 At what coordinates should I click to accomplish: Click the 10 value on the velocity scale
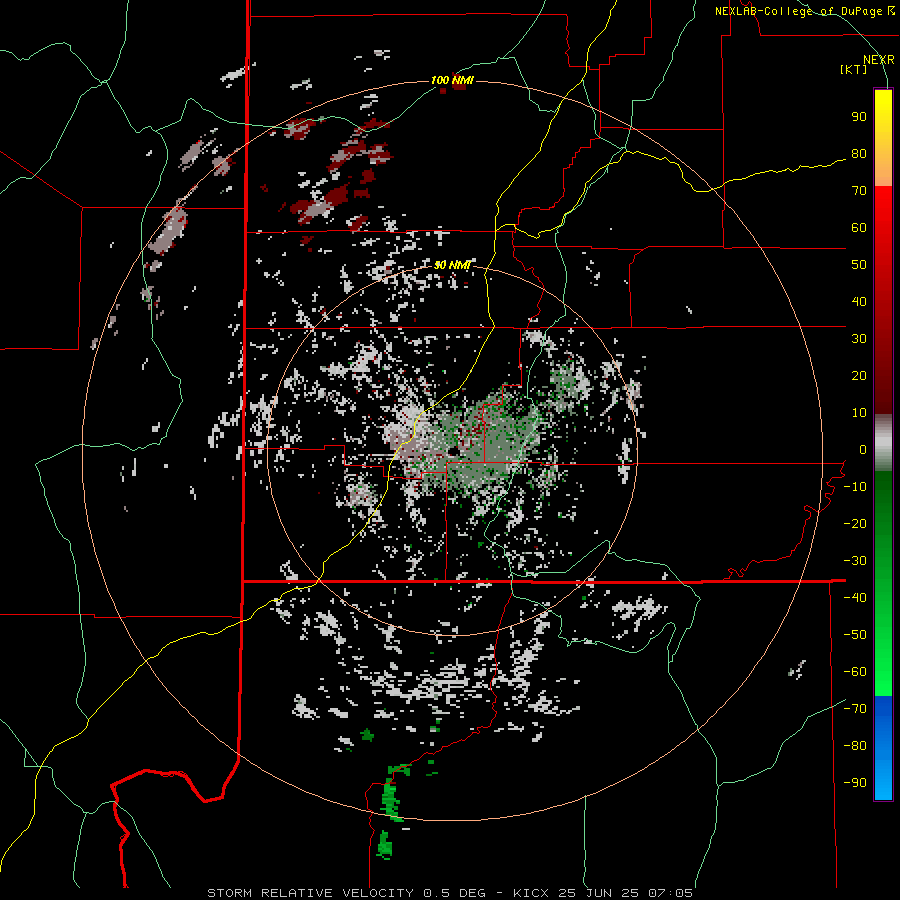pyautogui.click(x=859, y=413)
